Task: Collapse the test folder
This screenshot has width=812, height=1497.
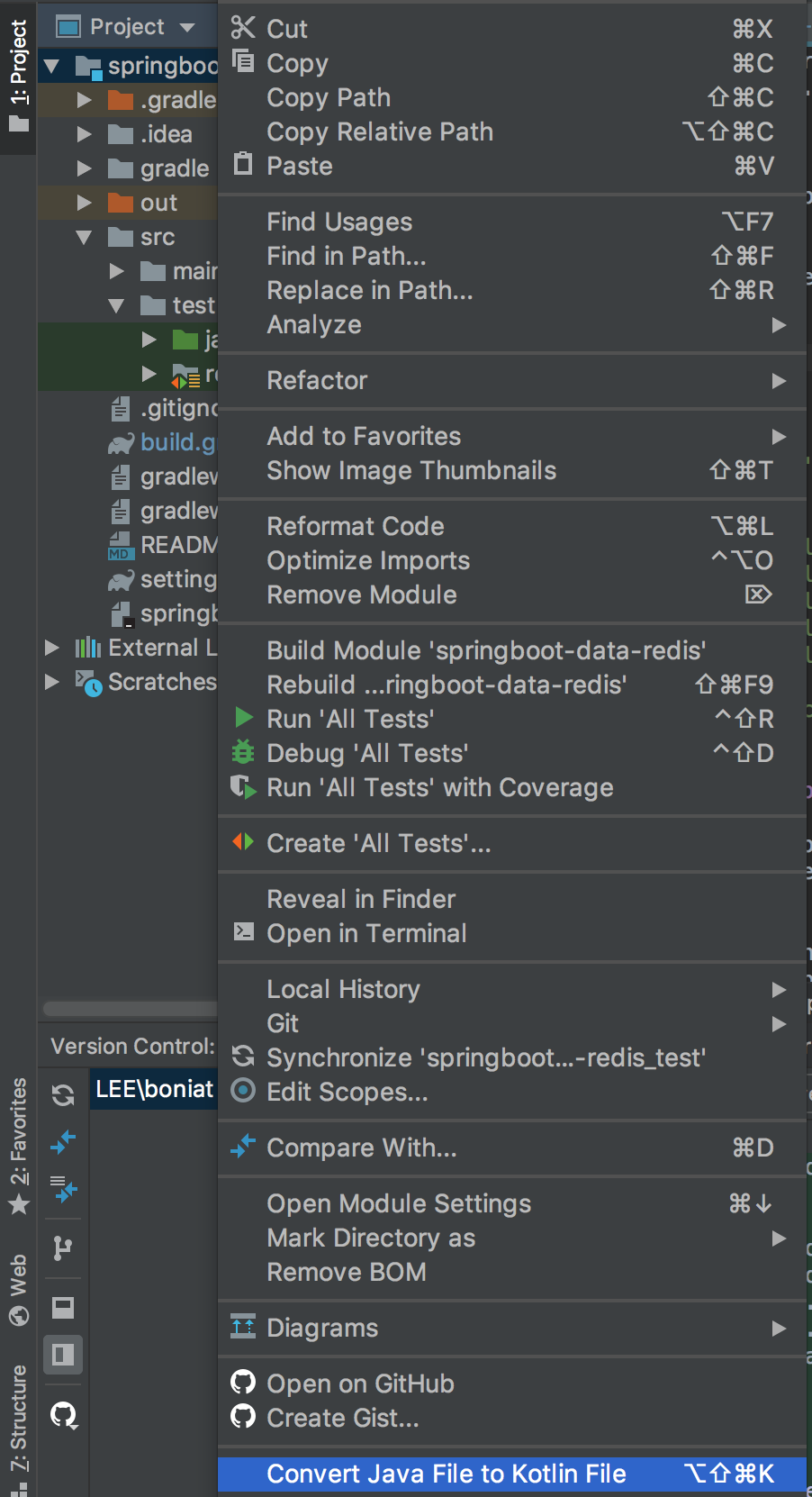Action: (117, 305)
